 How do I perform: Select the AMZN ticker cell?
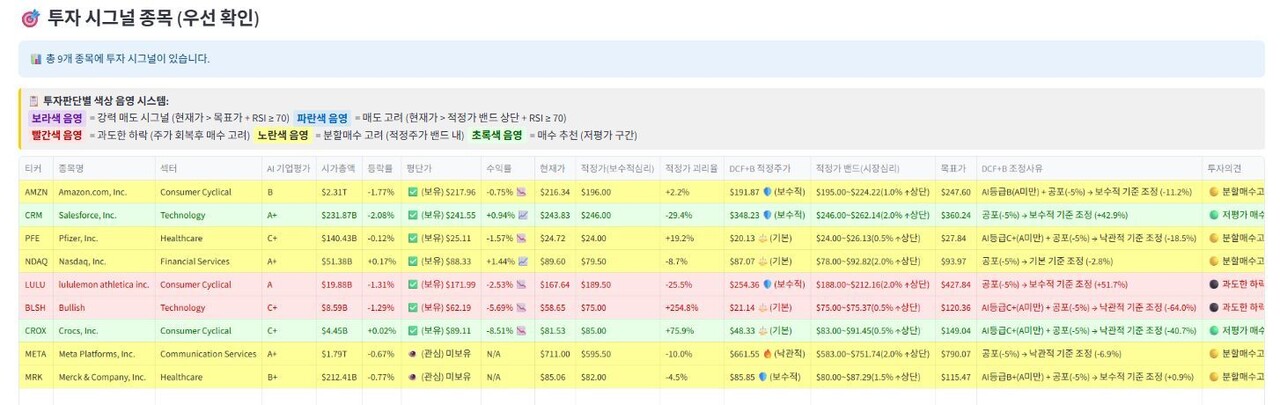(x=36, y=192)
